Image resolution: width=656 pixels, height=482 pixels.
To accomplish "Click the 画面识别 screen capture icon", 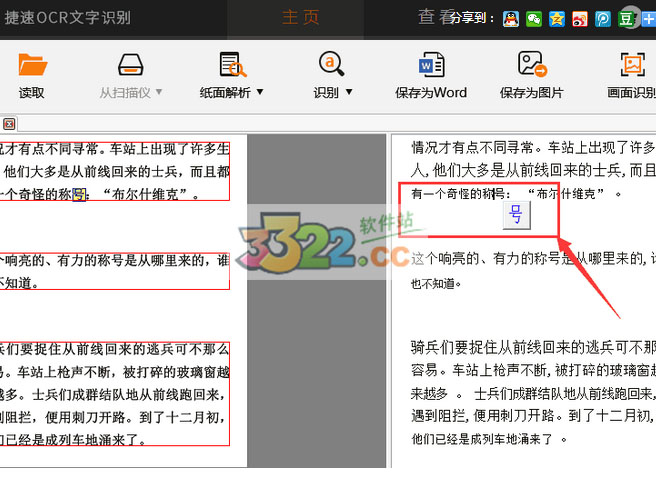I will click(632, 64).
